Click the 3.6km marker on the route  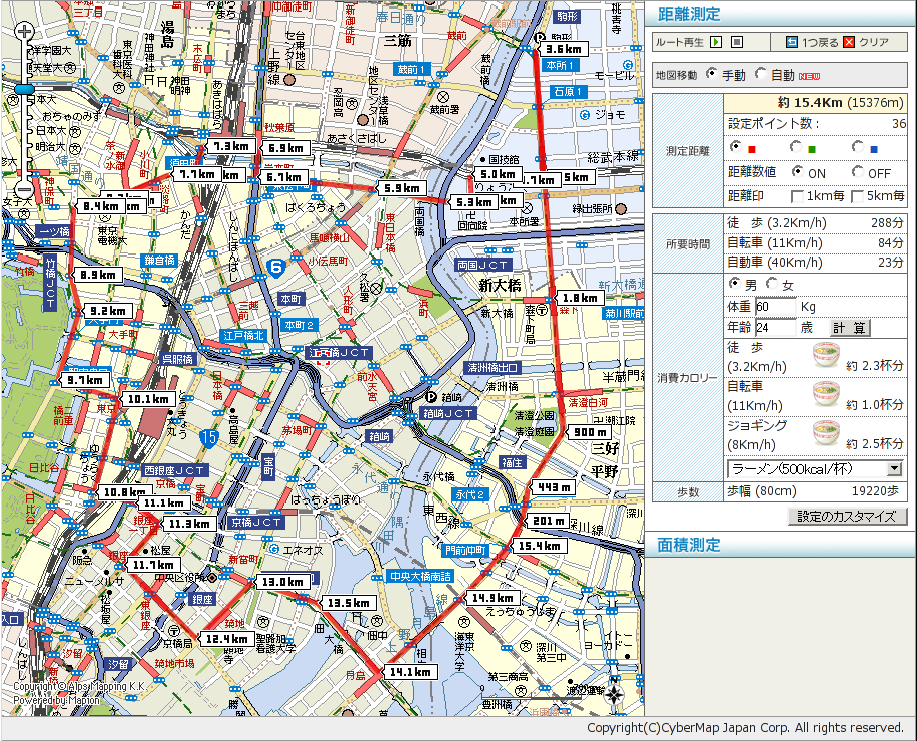tap(564, 50)
